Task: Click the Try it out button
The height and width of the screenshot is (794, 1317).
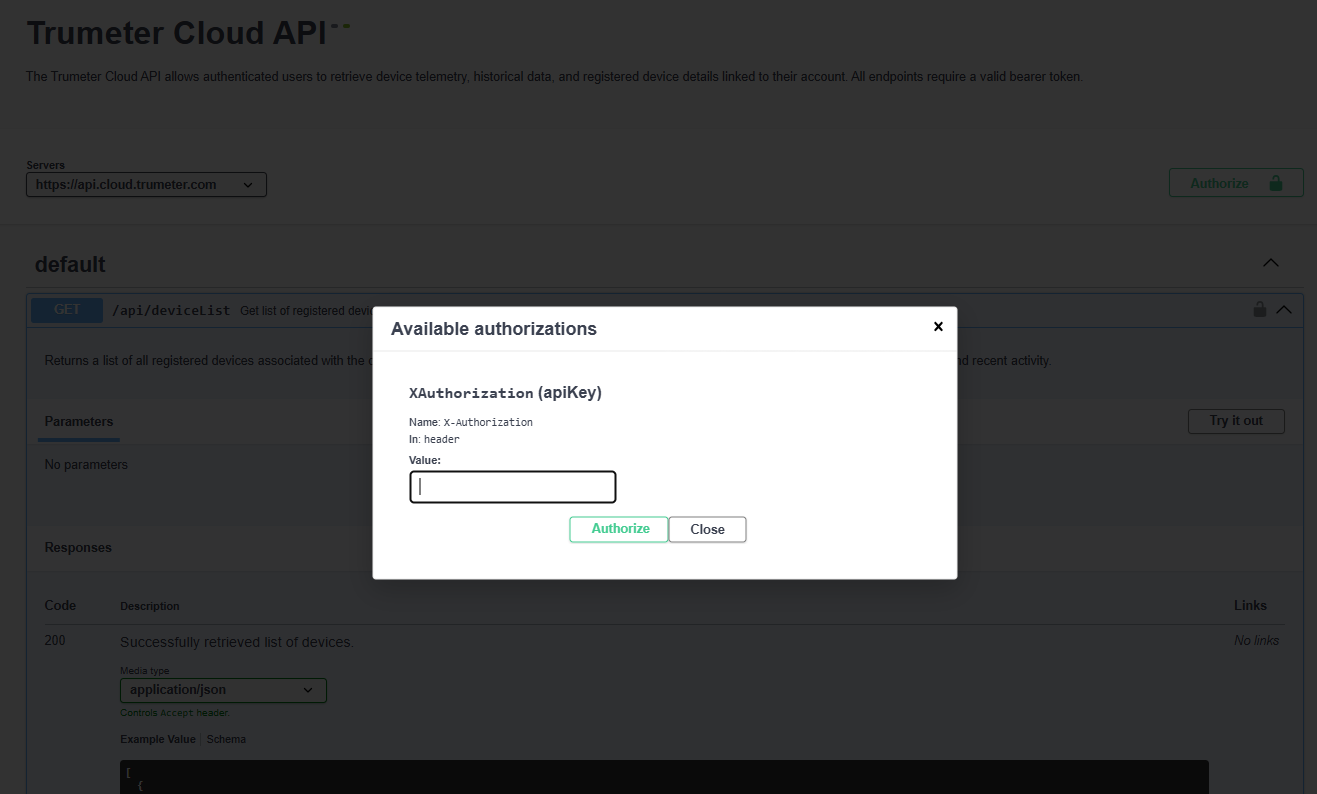Action: click(1236, 421)
